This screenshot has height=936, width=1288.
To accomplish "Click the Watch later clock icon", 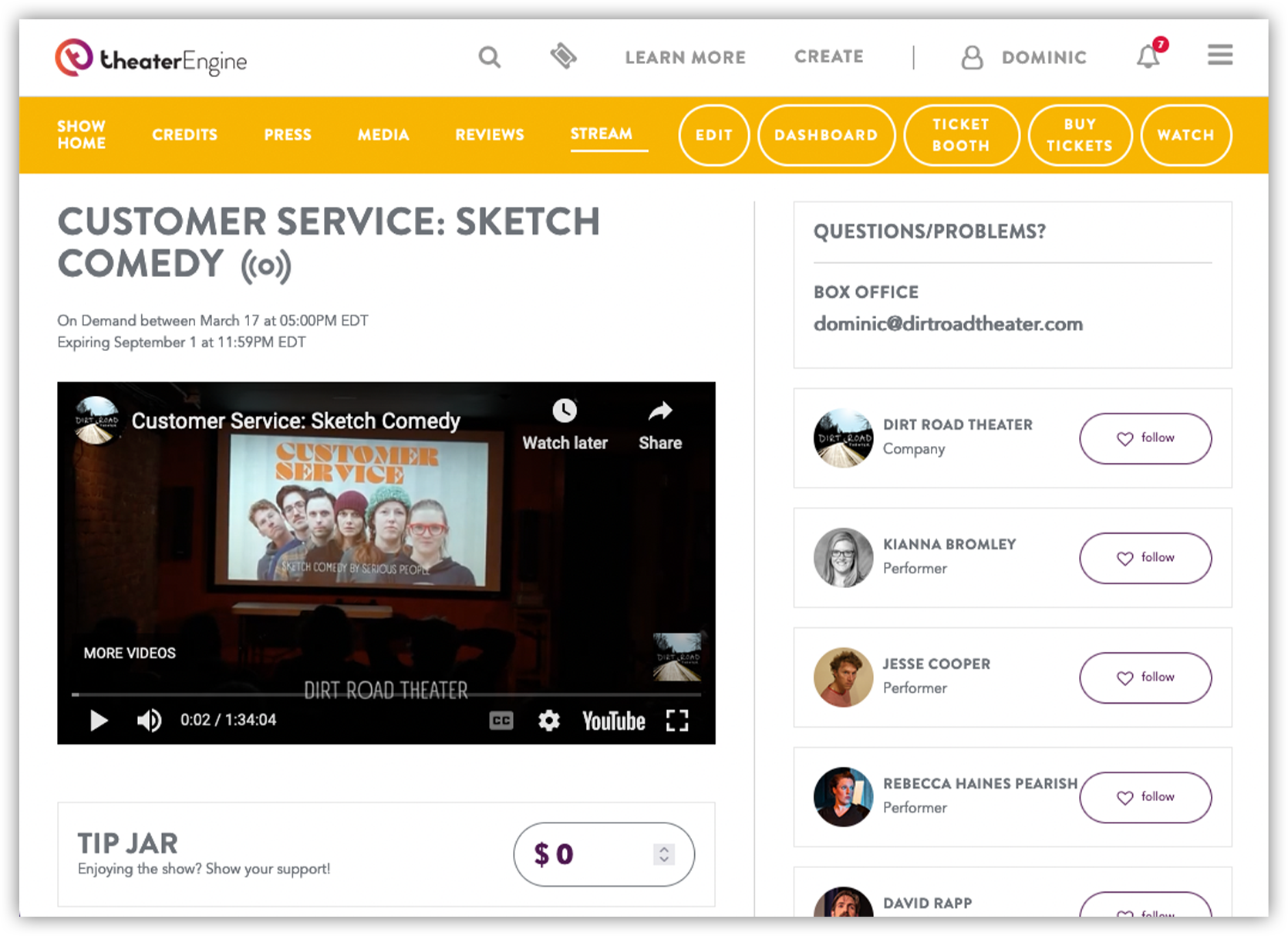I will pyautogui.click(x=565, y=411).
